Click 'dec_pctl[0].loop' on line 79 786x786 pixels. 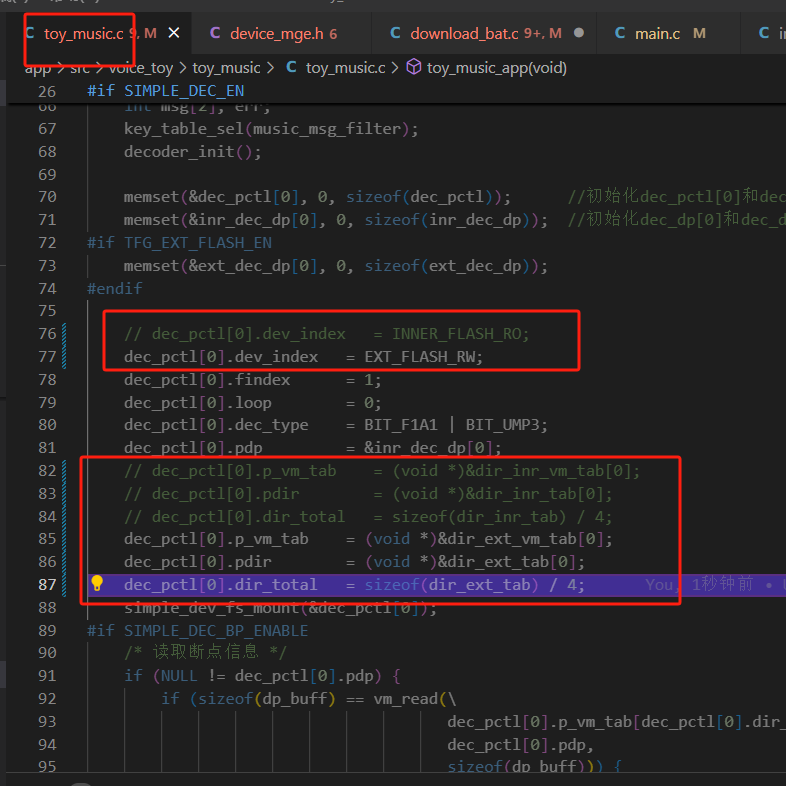point(198,403)
